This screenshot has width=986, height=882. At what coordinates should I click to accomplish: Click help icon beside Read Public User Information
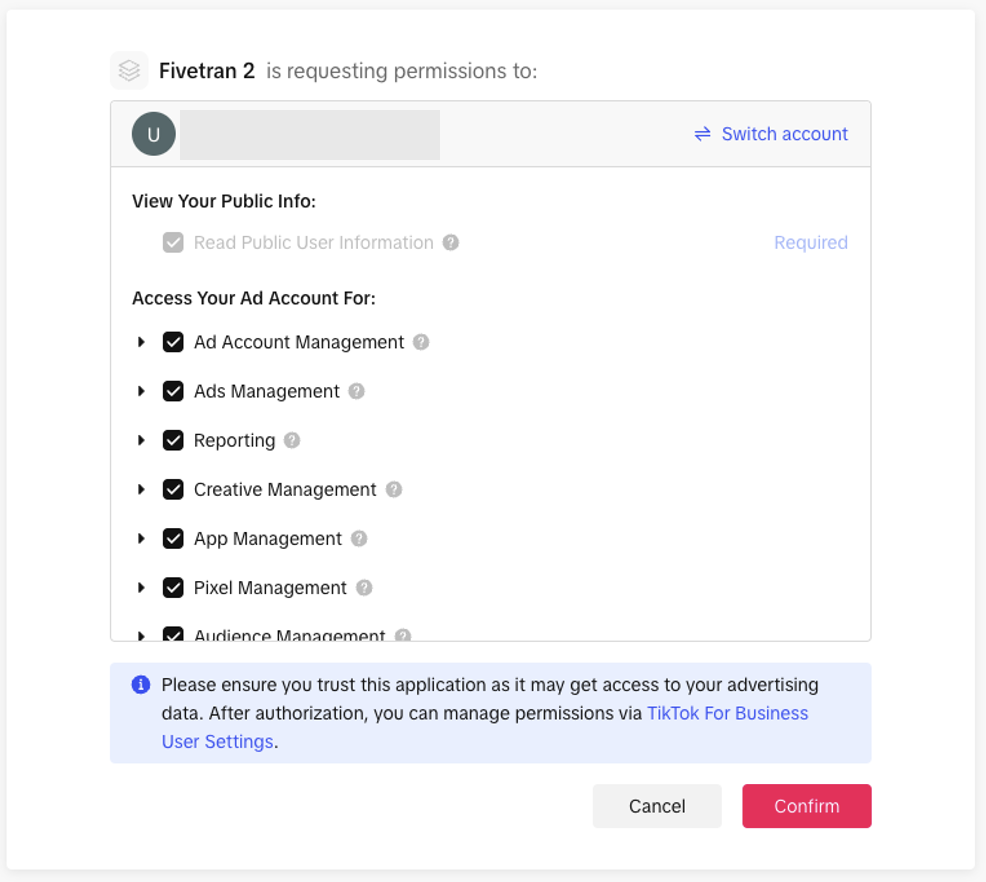tap(451, 242)
